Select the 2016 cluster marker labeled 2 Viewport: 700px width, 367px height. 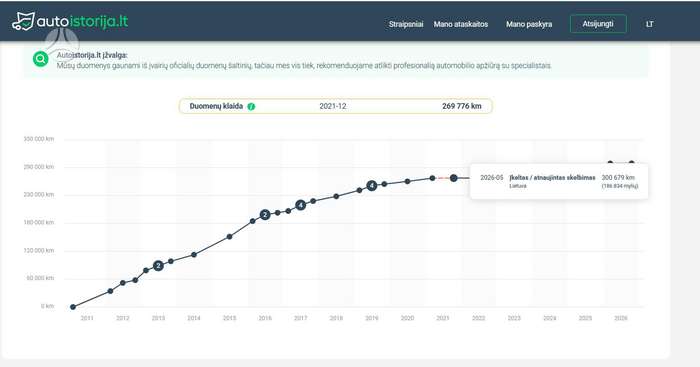point(265,215)
